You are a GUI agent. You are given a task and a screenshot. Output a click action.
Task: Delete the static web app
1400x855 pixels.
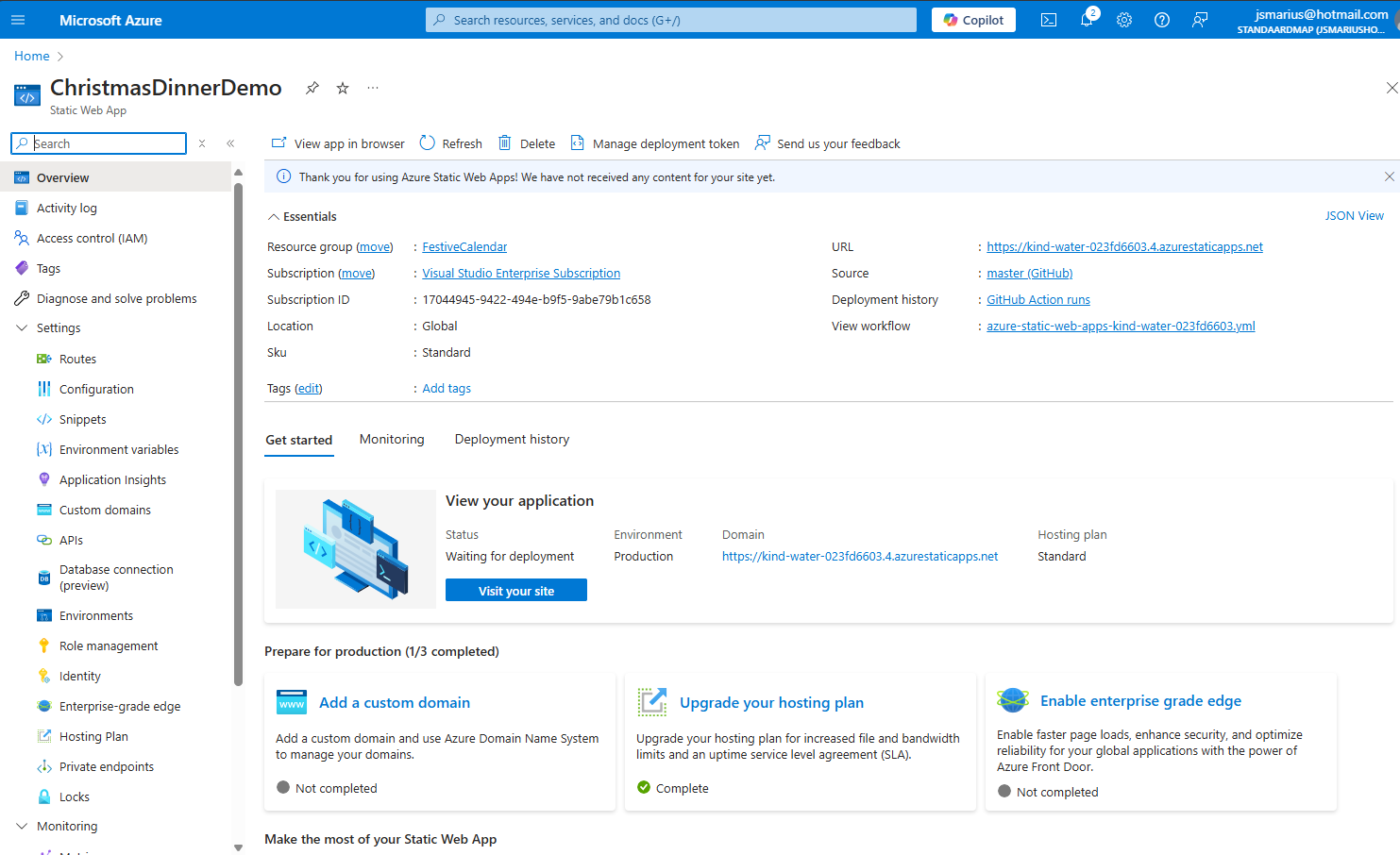point(527,143)
